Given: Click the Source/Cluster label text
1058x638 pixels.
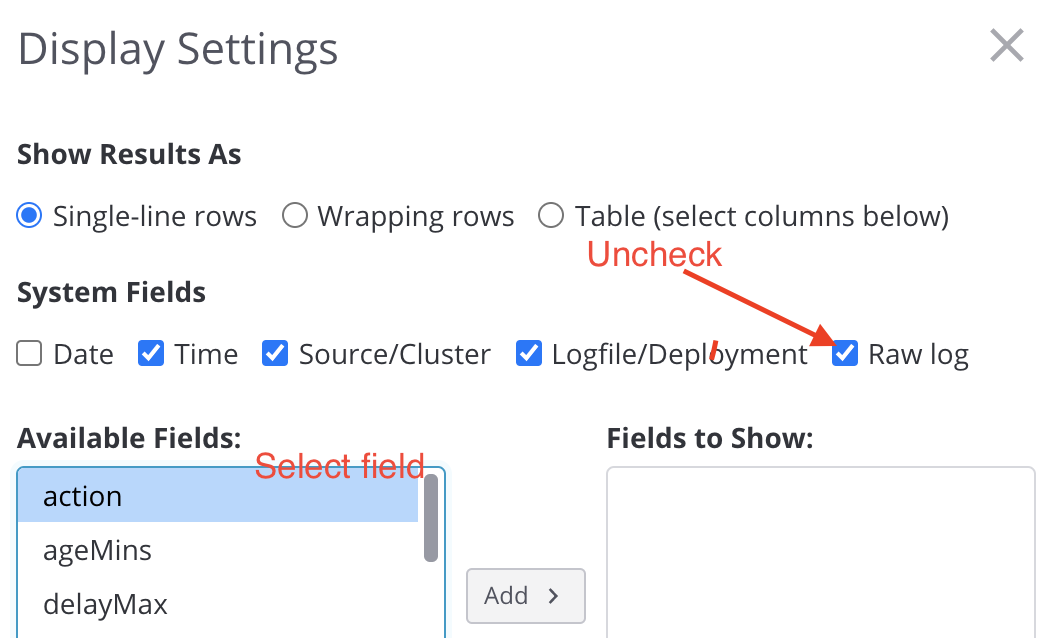Looking at the screenshot, I should pos(395,354).
